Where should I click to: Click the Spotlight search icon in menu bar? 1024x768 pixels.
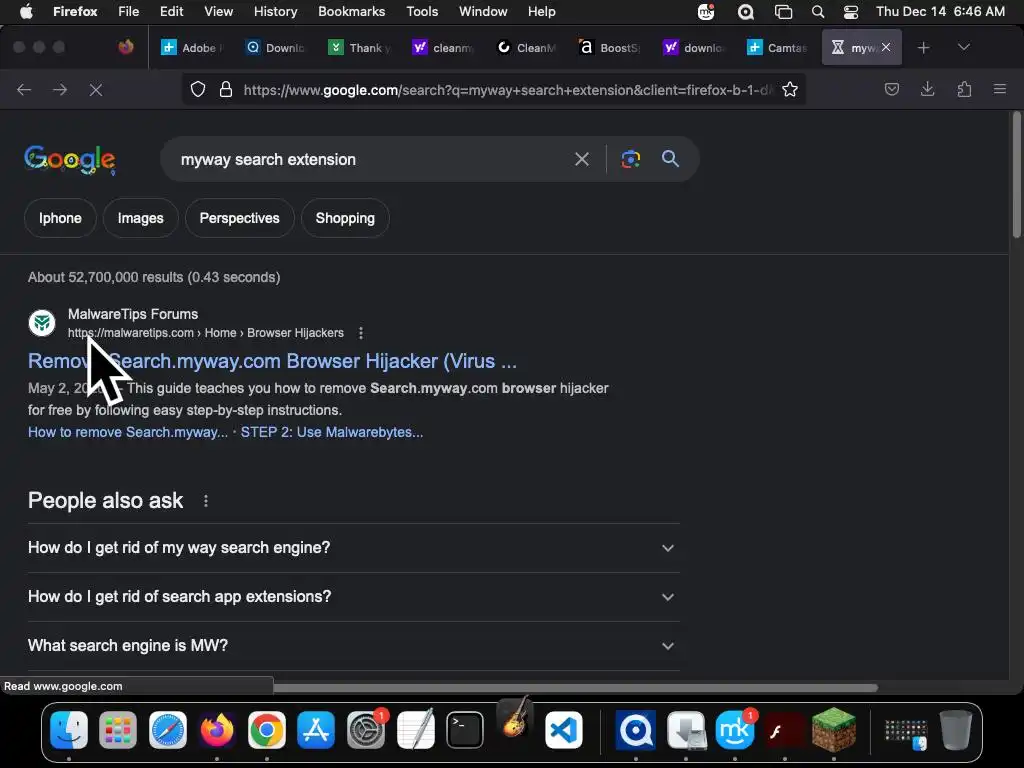pyautogui.click(x=818, y=12)
